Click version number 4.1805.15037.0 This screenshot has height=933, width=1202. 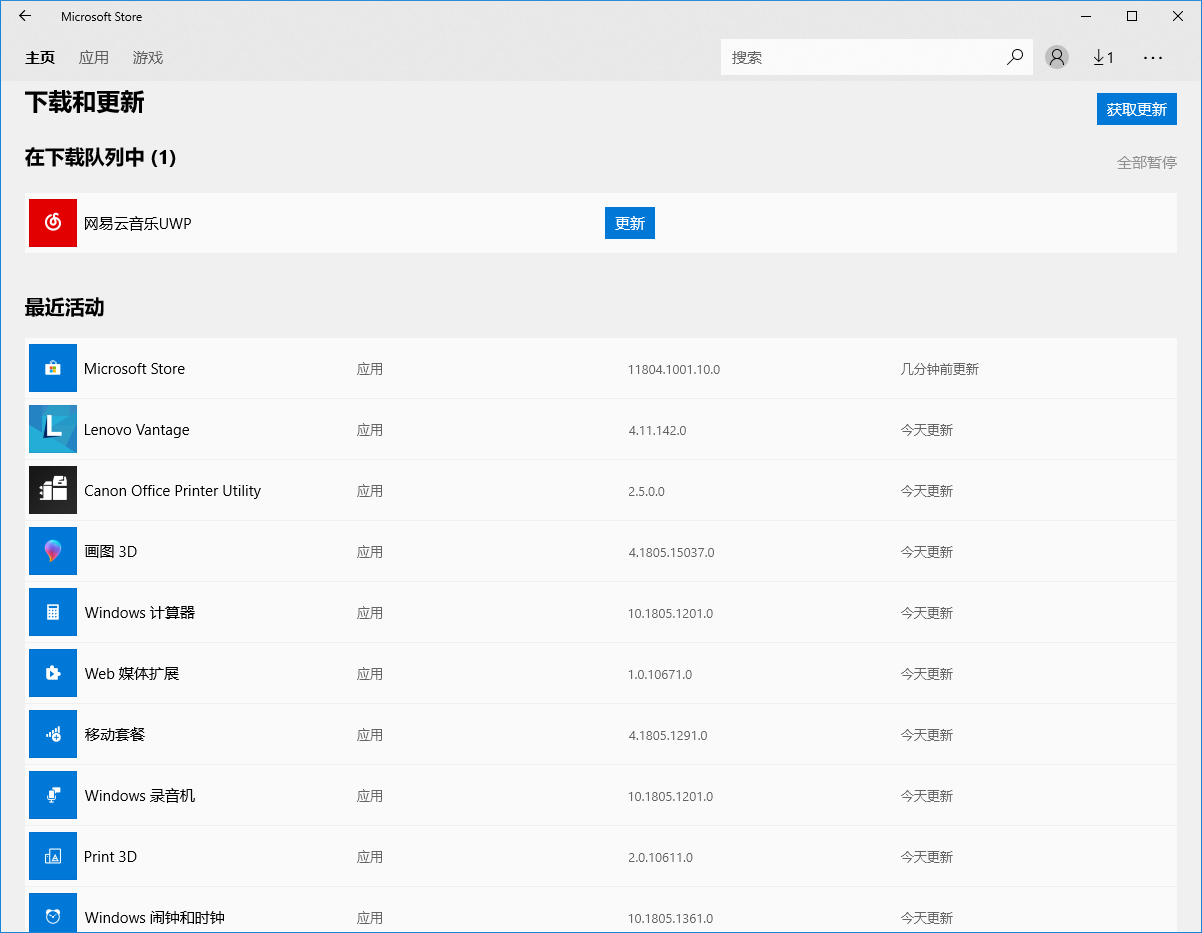pos(671,553)
